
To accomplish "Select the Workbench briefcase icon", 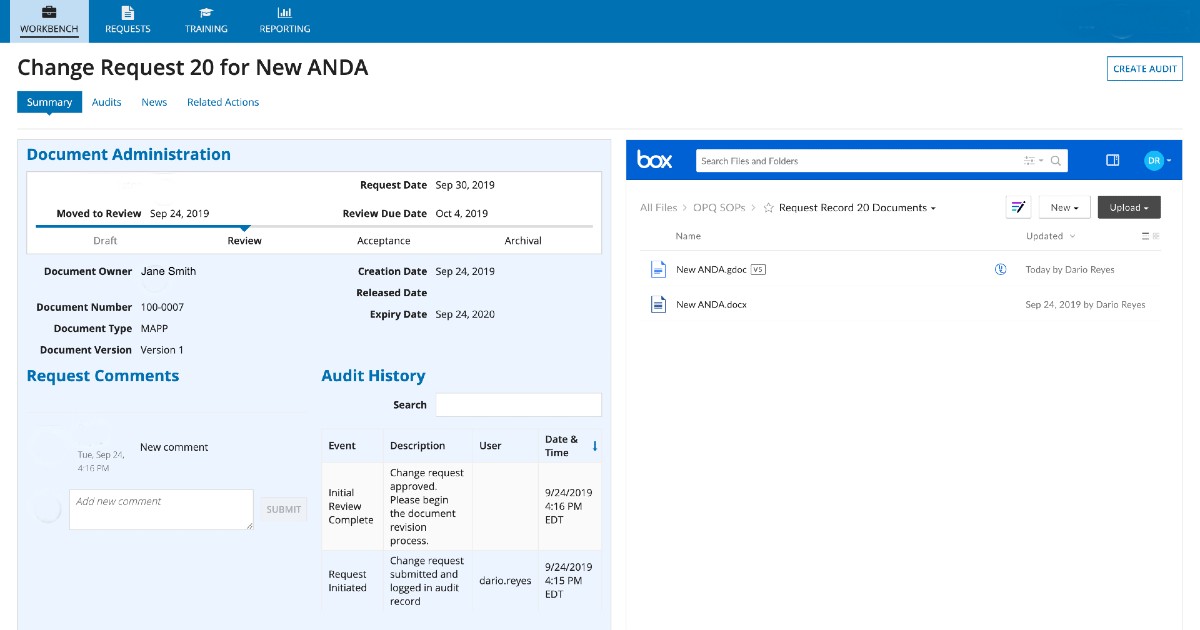I will pyautogui.click(x=49, y=14).
